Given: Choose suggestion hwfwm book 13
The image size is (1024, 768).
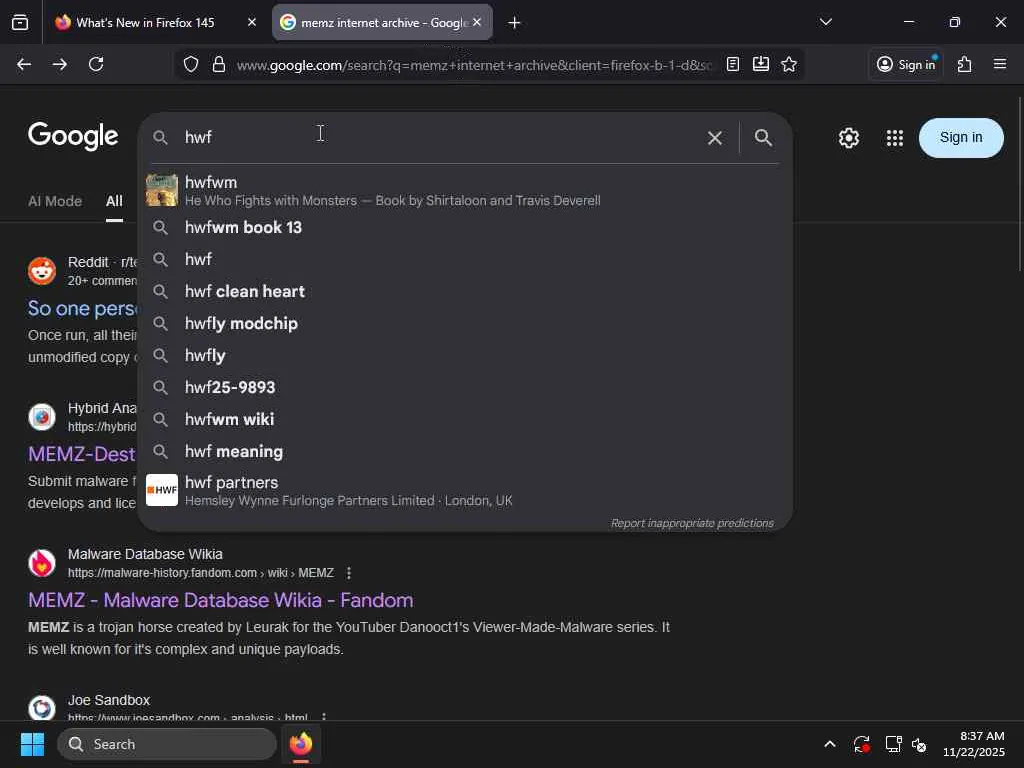Looking at the screenshot, I should point(465,227).
